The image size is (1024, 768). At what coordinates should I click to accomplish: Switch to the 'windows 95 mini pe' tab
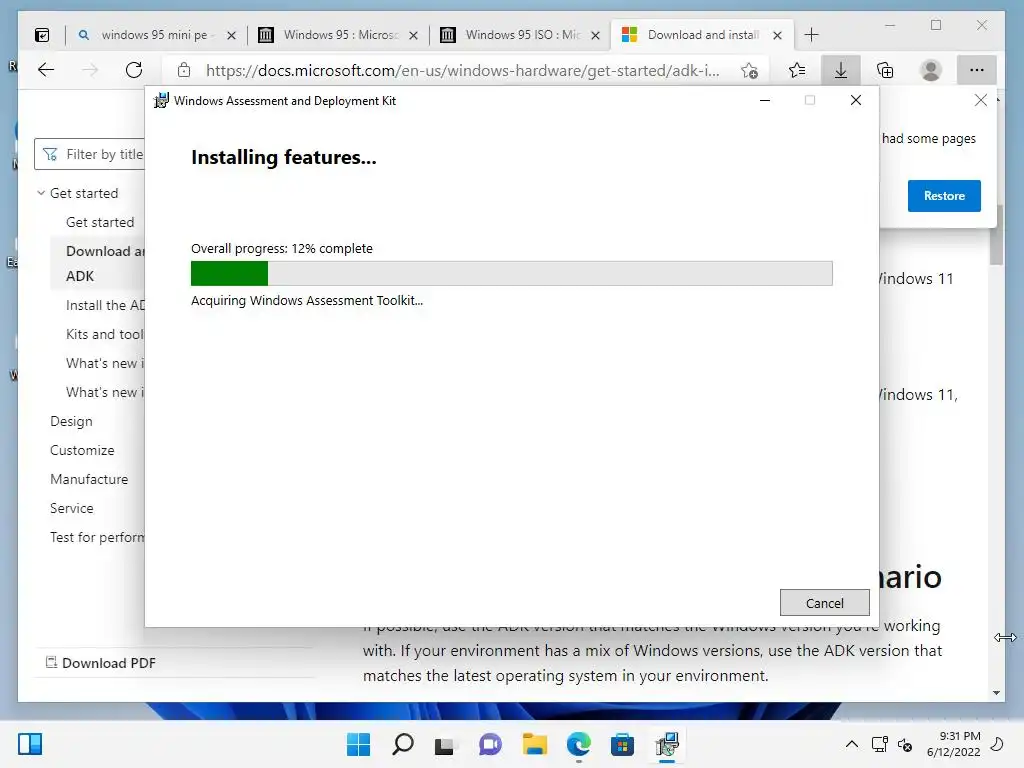155,35
